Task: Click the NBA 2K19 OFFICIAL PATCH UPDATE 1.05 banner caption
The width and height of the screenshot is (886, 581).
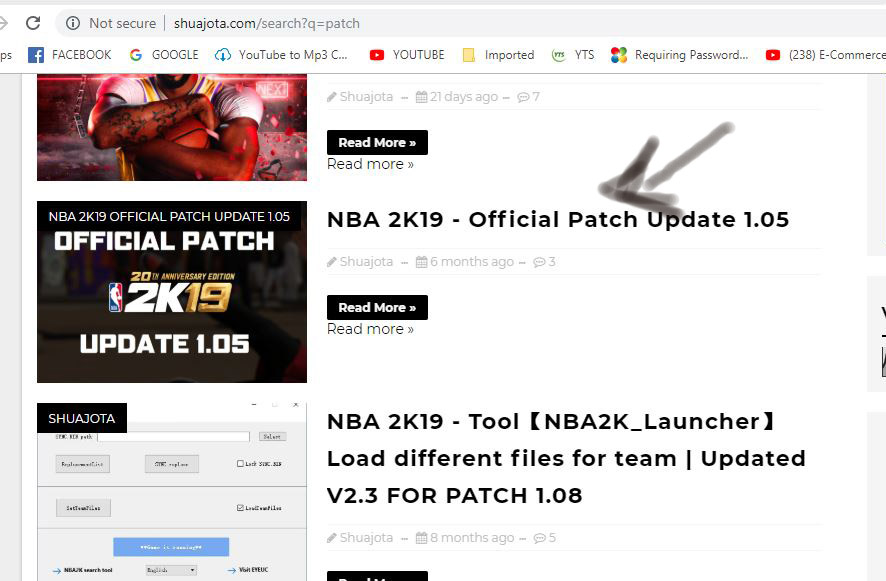Action: (169, 216)
